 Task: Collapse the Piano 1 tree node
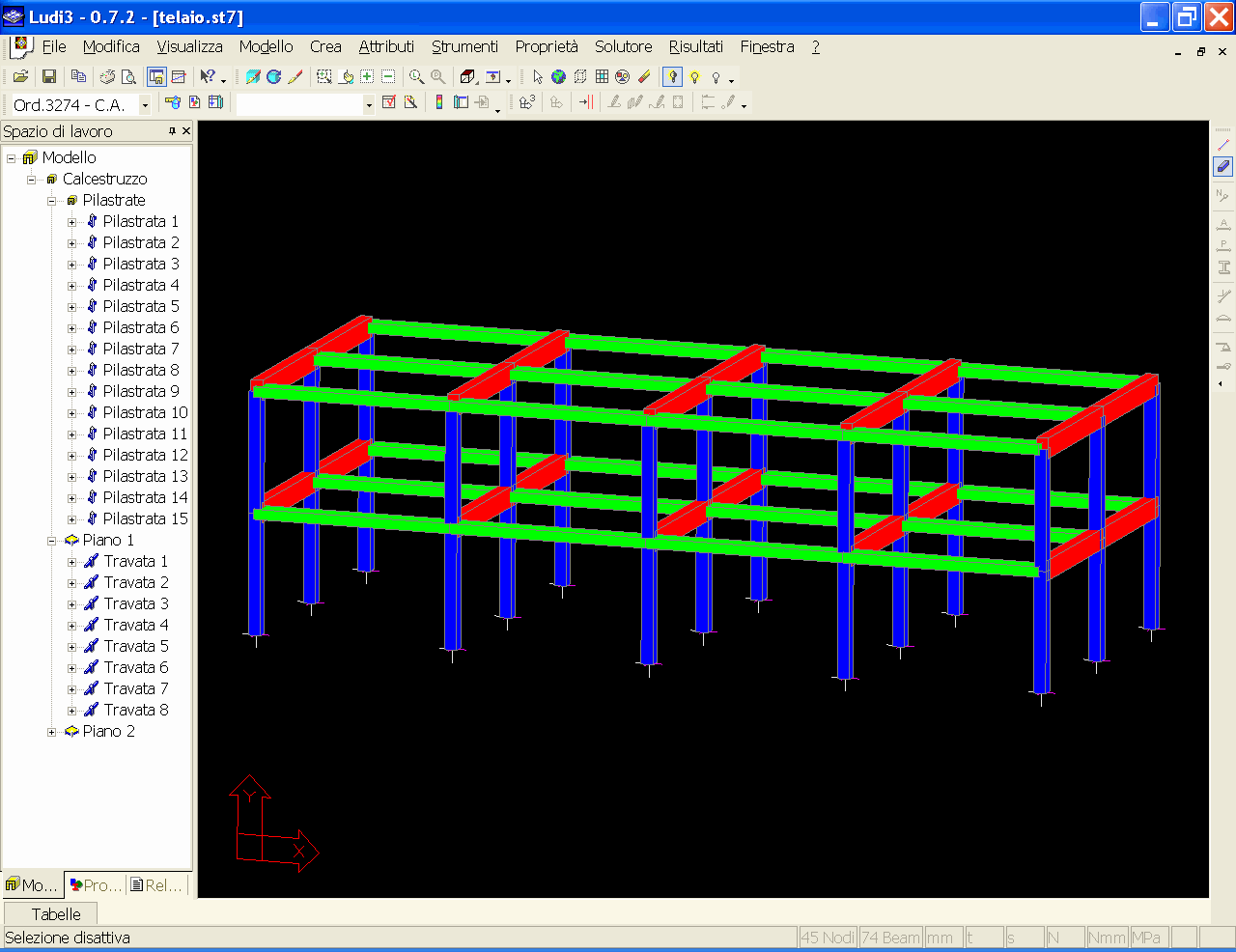(x=52, y=540)
